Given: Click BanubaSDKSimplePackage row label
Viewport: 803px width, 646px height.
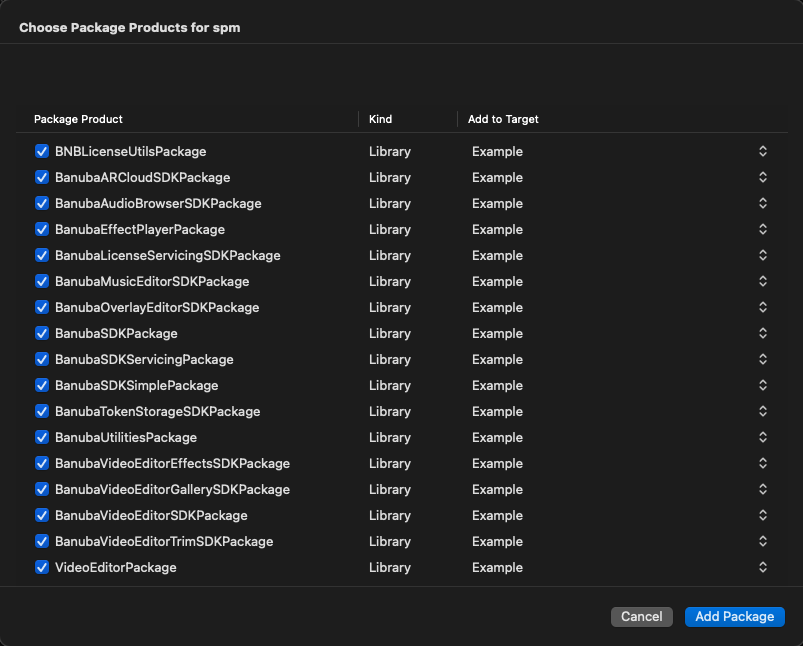Looking at the screenshot, I should [x=137, y=385].
